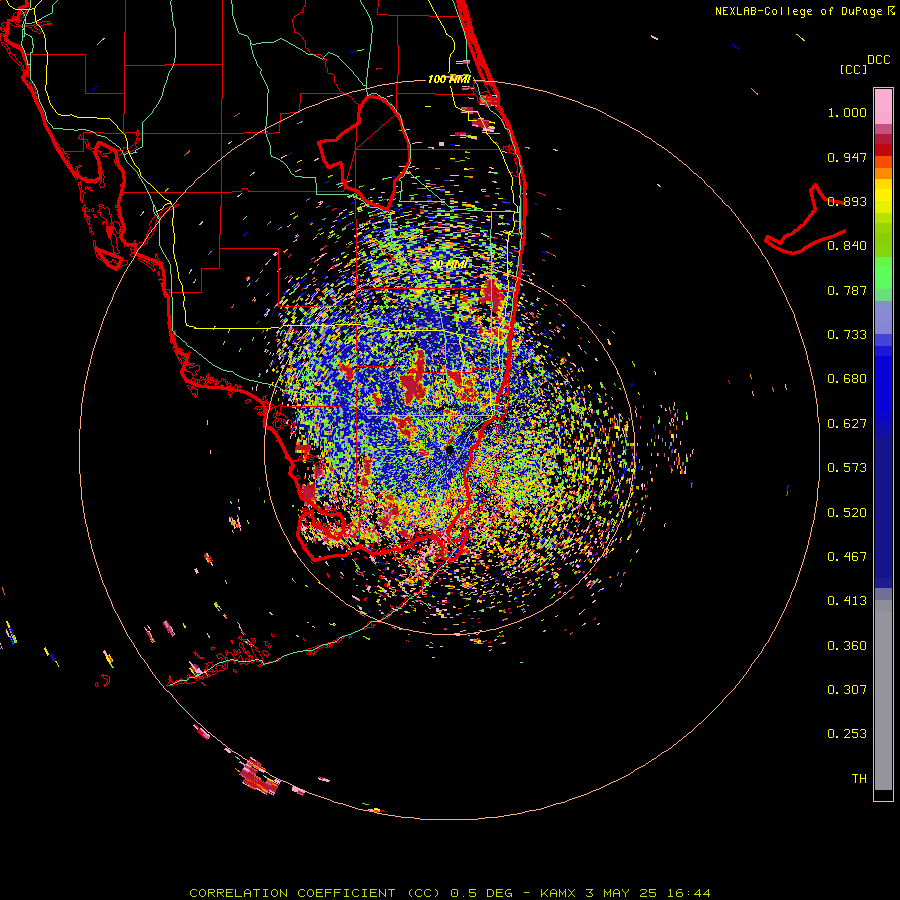The image size is (900, 900).
Task: Select the 0.627 legend value
Action: tap(847, 424)
